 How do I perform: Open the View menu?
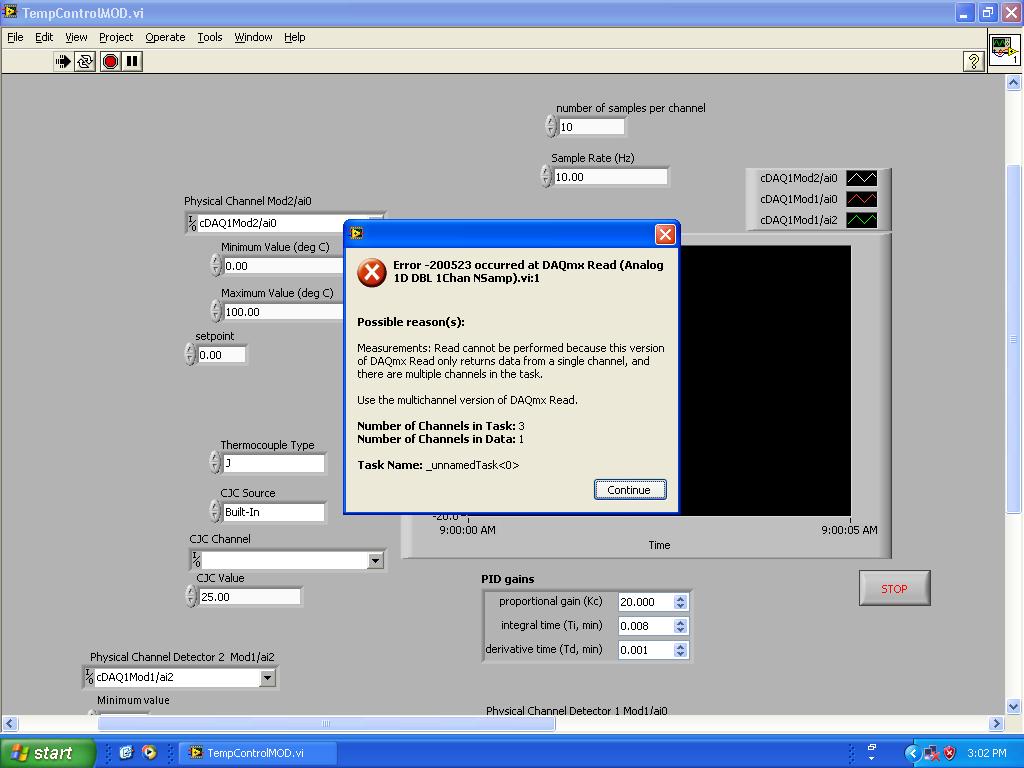coord(76,37)
